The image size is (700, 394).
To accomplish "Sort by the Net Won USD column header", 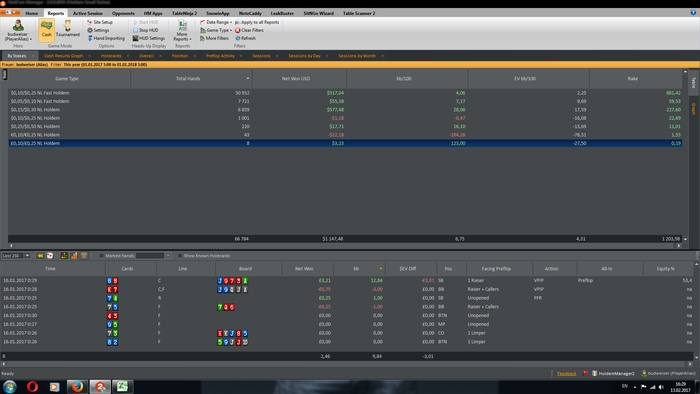I will point(299,79).
